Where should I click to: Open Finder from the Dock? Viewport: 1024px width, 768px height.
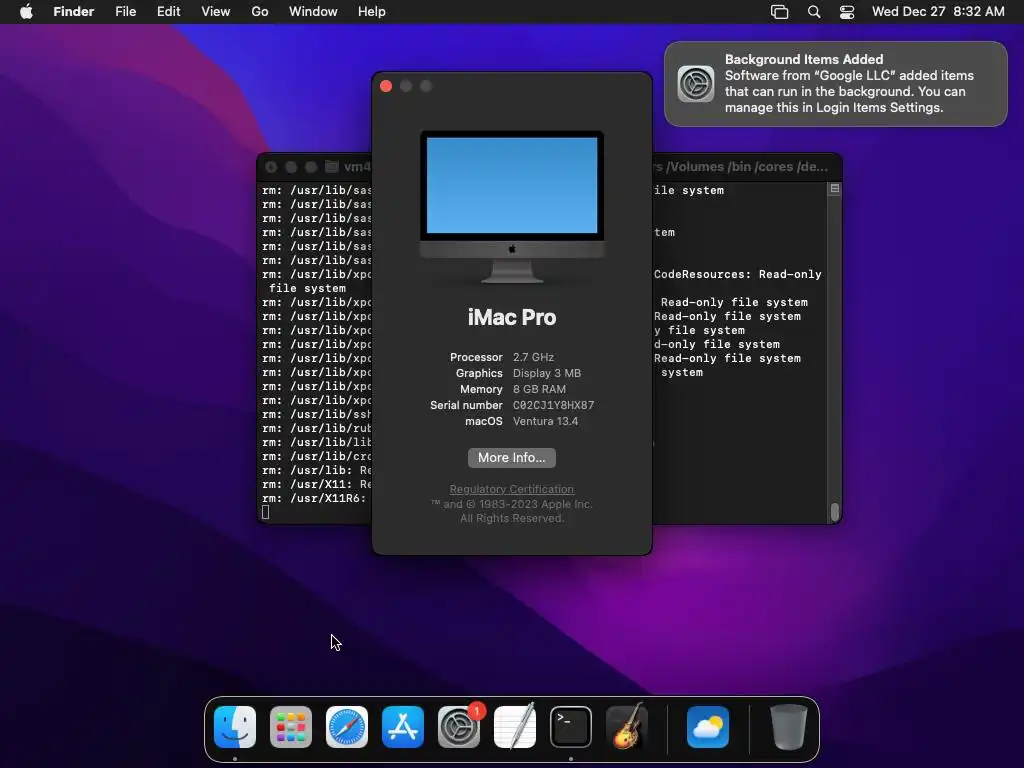(235, 727)
